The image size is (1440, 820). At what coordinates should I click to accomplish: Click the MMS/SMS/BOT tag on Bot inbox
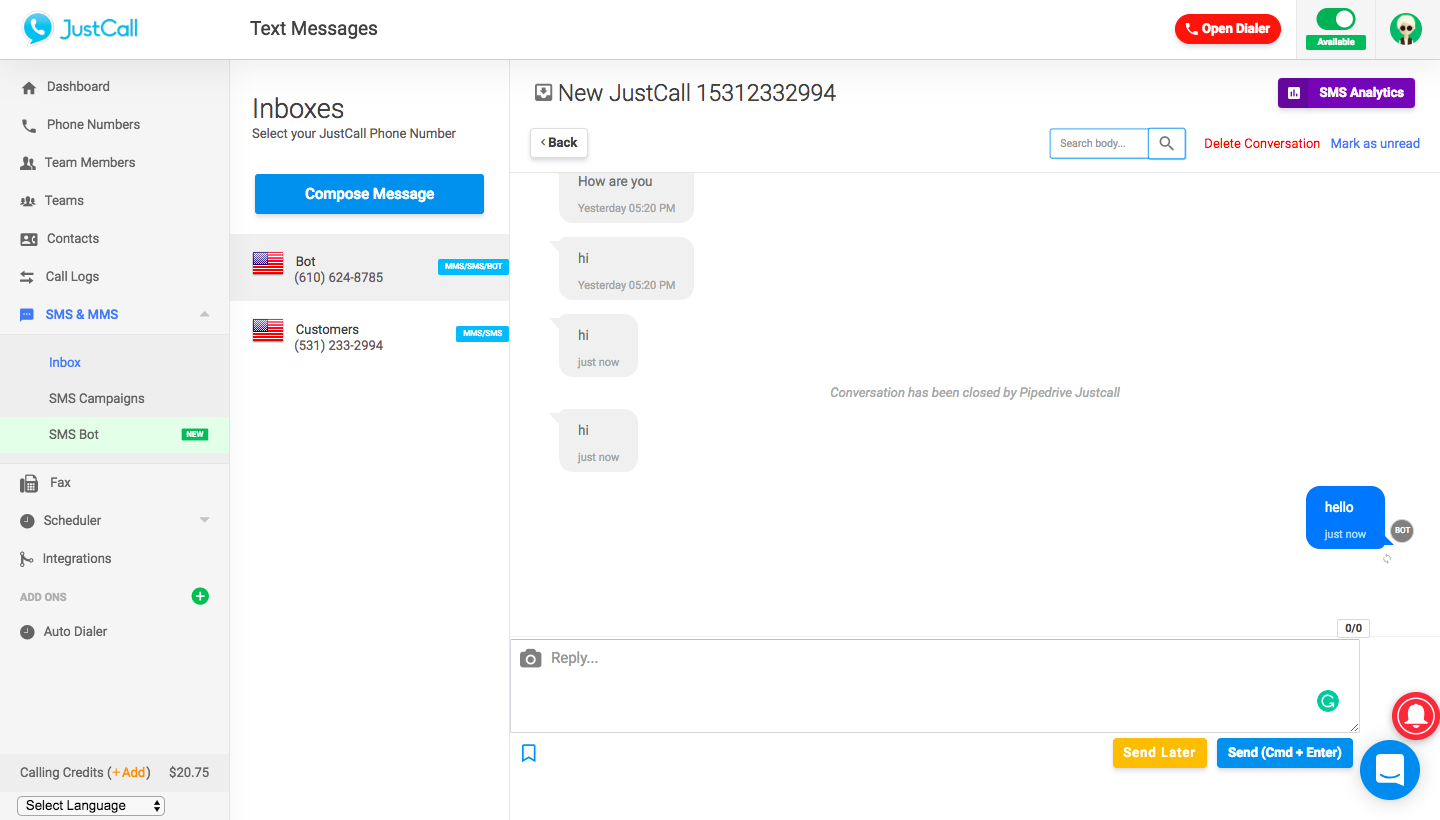pyautogui.click(x=473, y=267)
